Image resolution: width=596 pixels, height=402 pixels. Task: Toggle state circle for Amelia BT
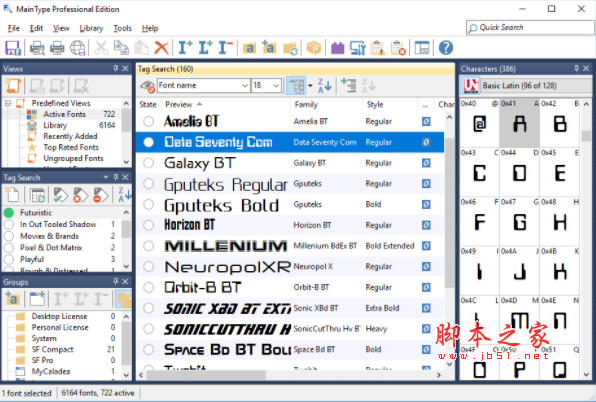149,122
